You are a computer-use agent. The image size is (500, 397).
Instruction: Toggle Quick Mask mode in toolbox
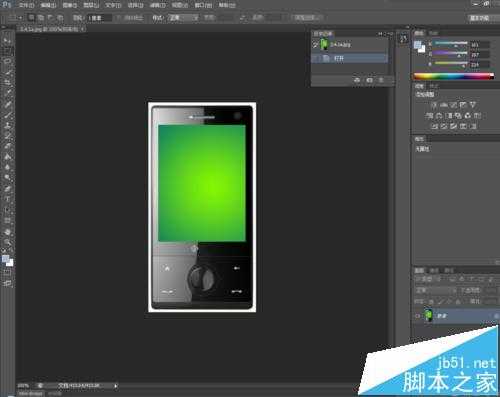[x=7, y=273]
